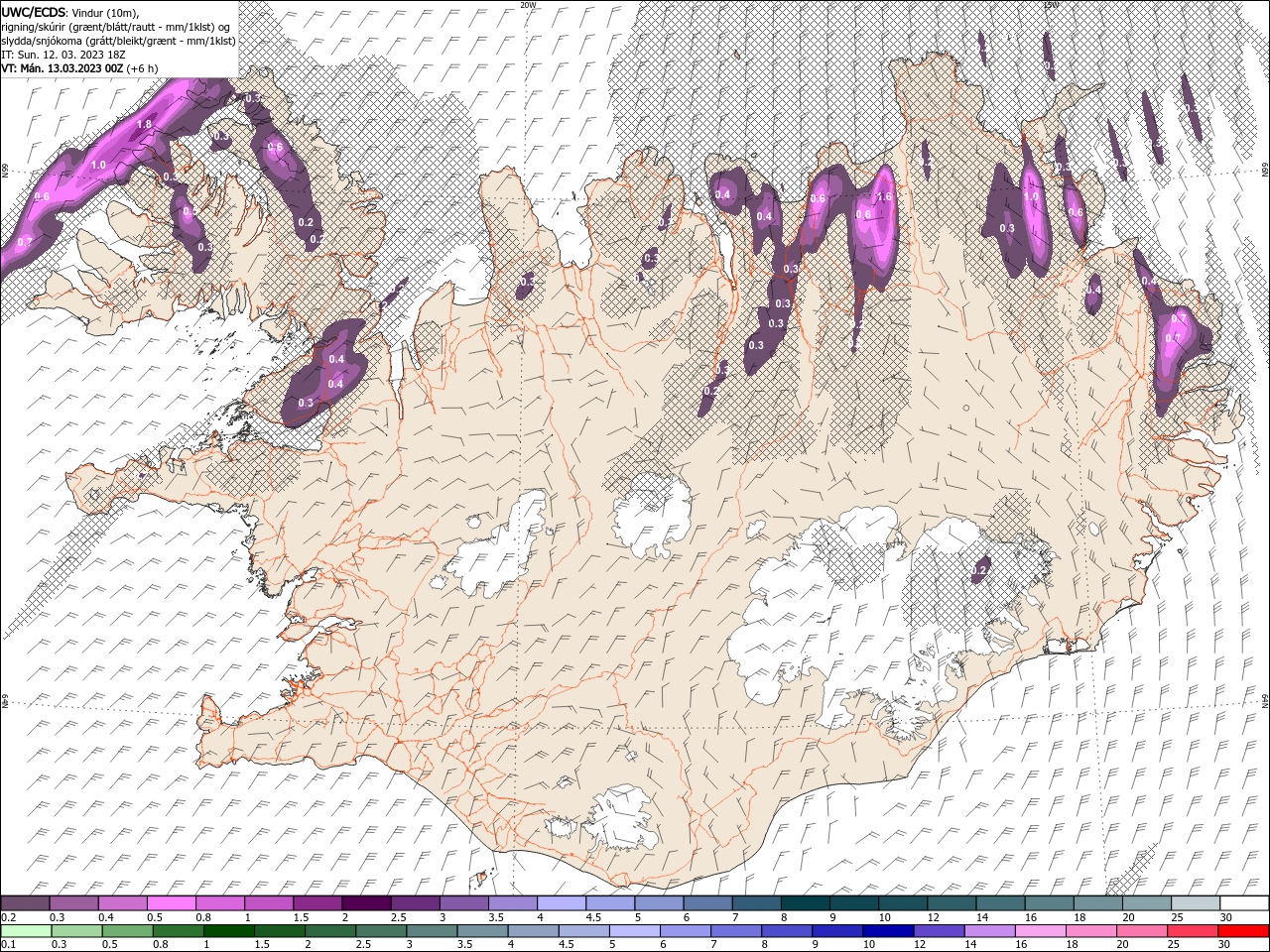Click the pure red swatch after 30
The height and width of the screenshot is (952, 1270).
pos(1243,931)
